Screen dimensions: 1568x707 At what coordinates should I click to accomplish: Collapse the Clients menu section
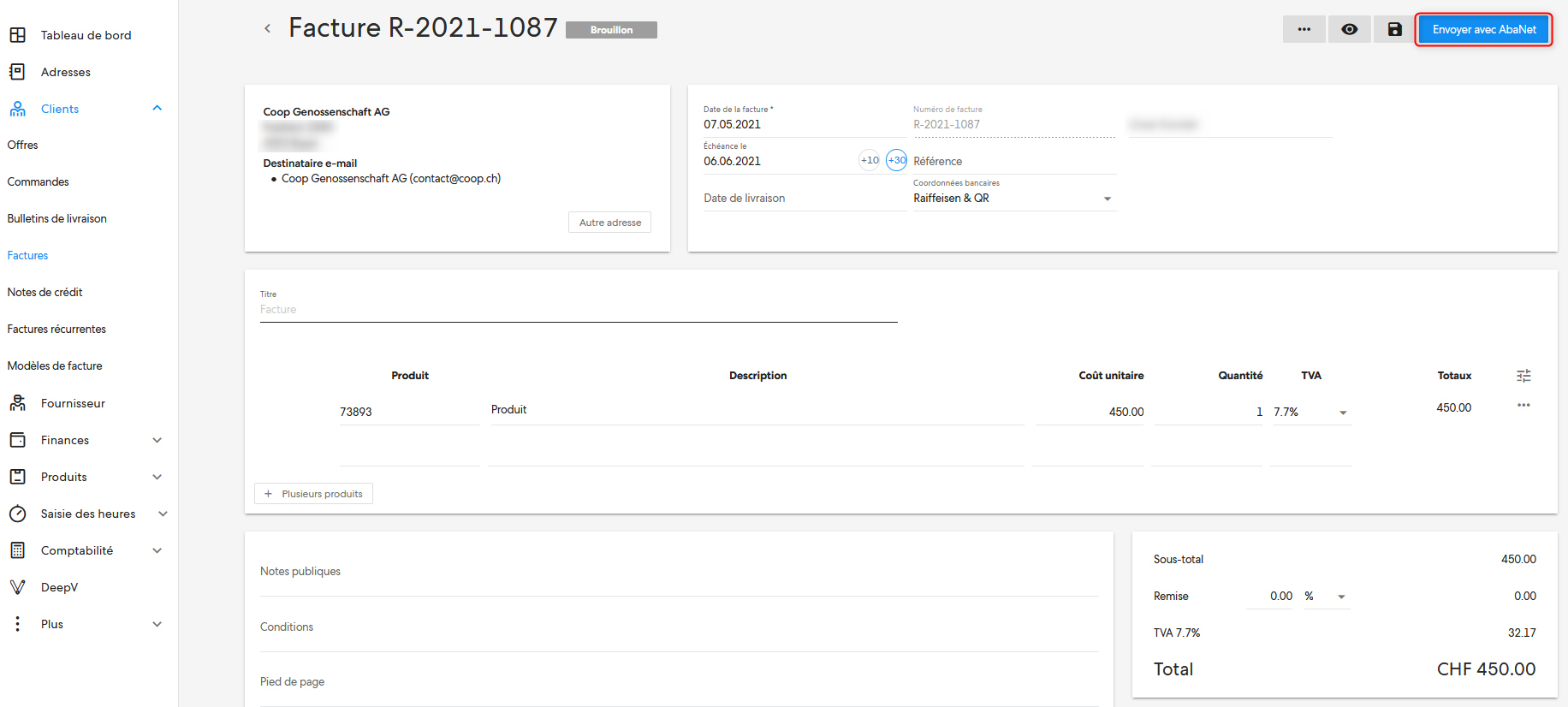157,108
